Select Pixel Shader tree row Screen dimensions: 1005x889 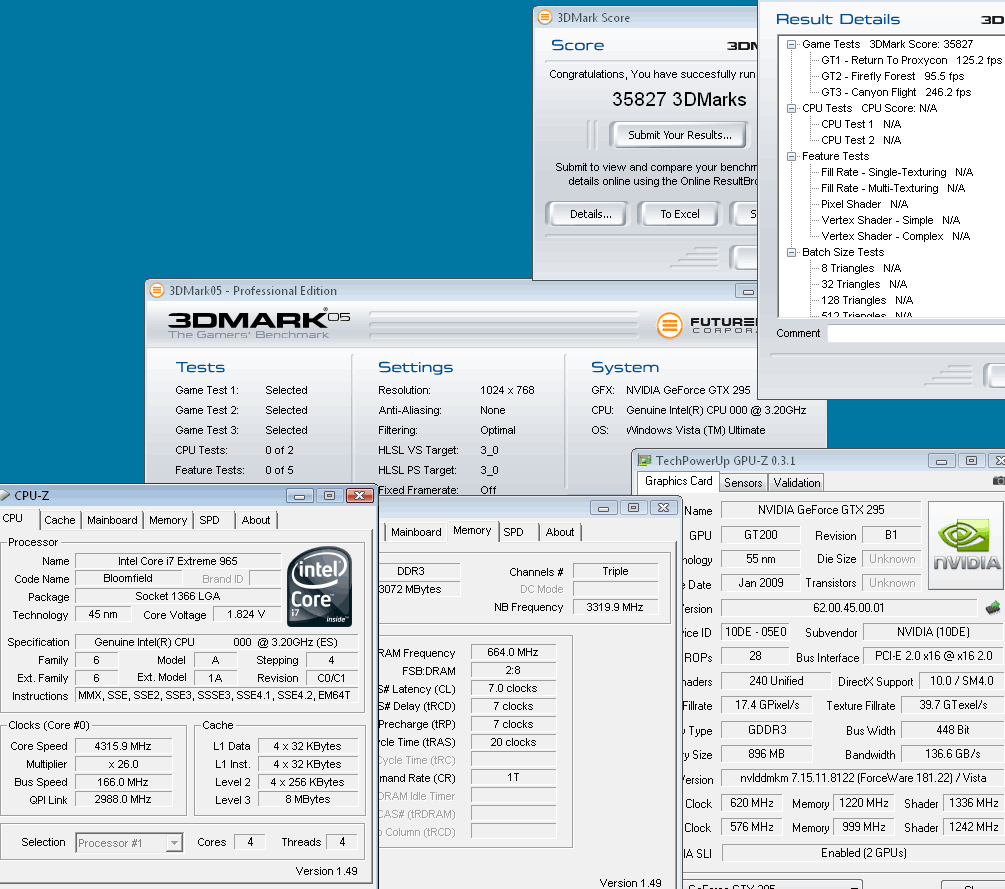[x=865, y=204]
